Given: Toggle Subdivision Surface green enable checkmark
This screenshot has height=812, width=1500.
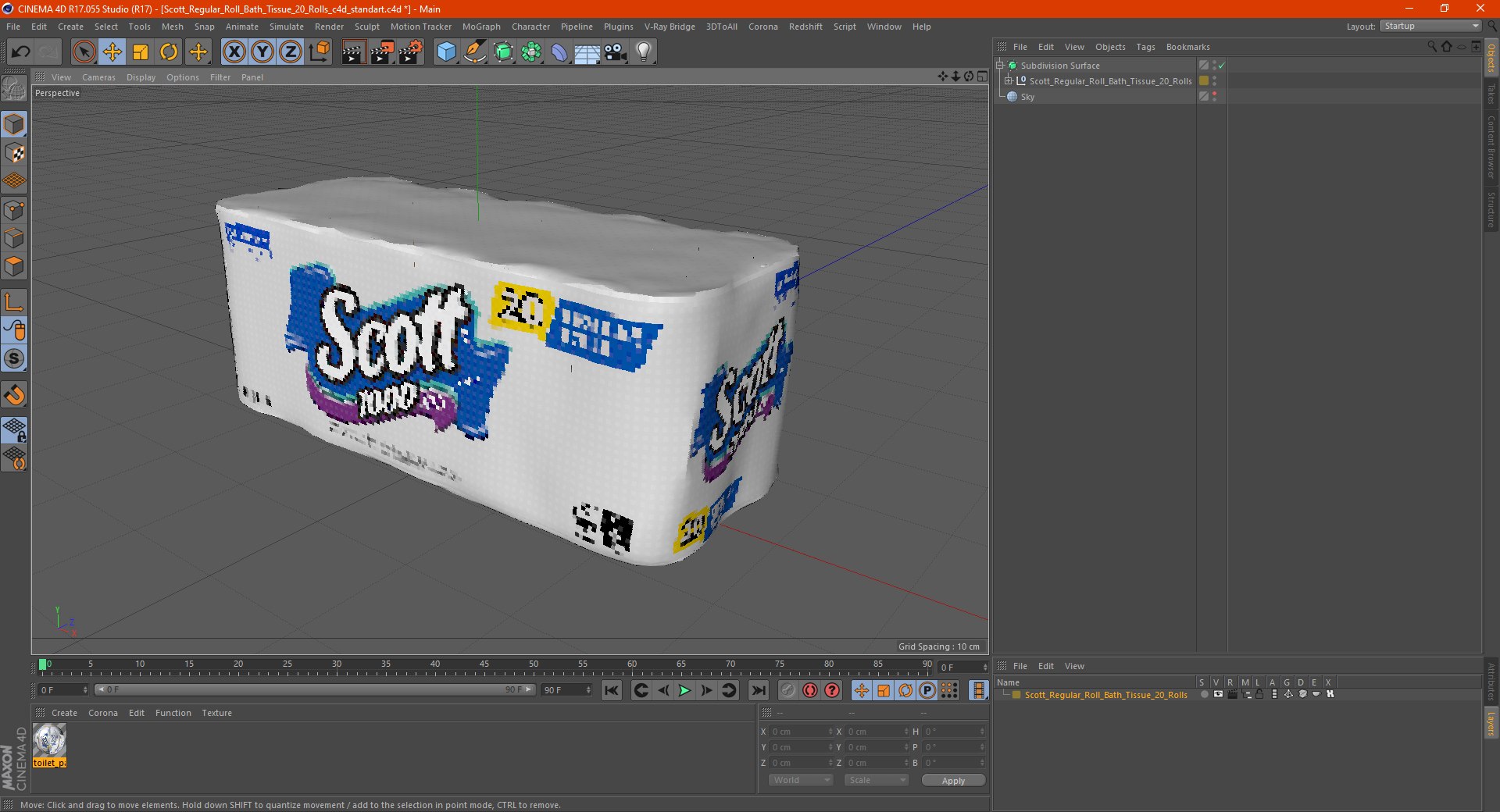Looking at the screenshot, I should pyautogui.click(x=1221, y=66).
